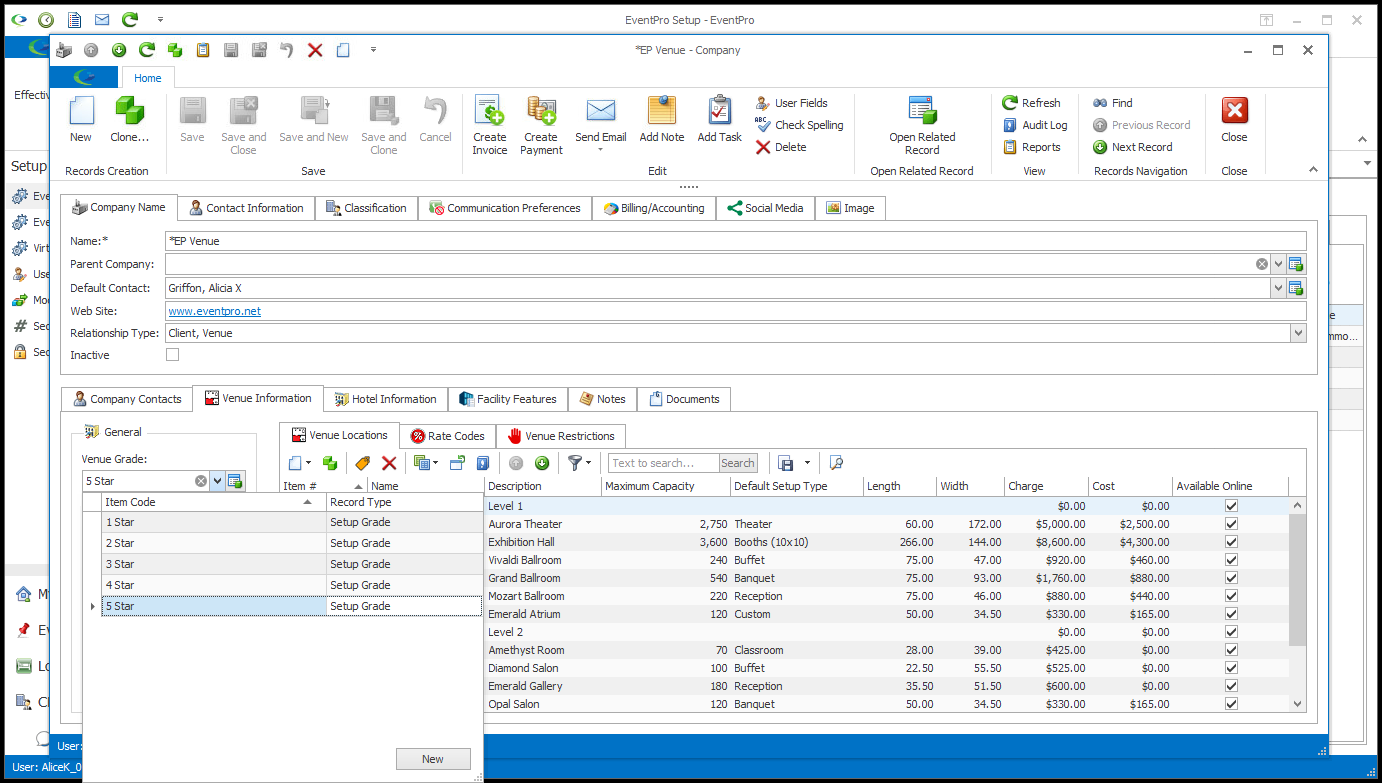Click green down-arrow icon in EP Venue title bar
Screen dimensions: 1382x783
coord(119,50)
